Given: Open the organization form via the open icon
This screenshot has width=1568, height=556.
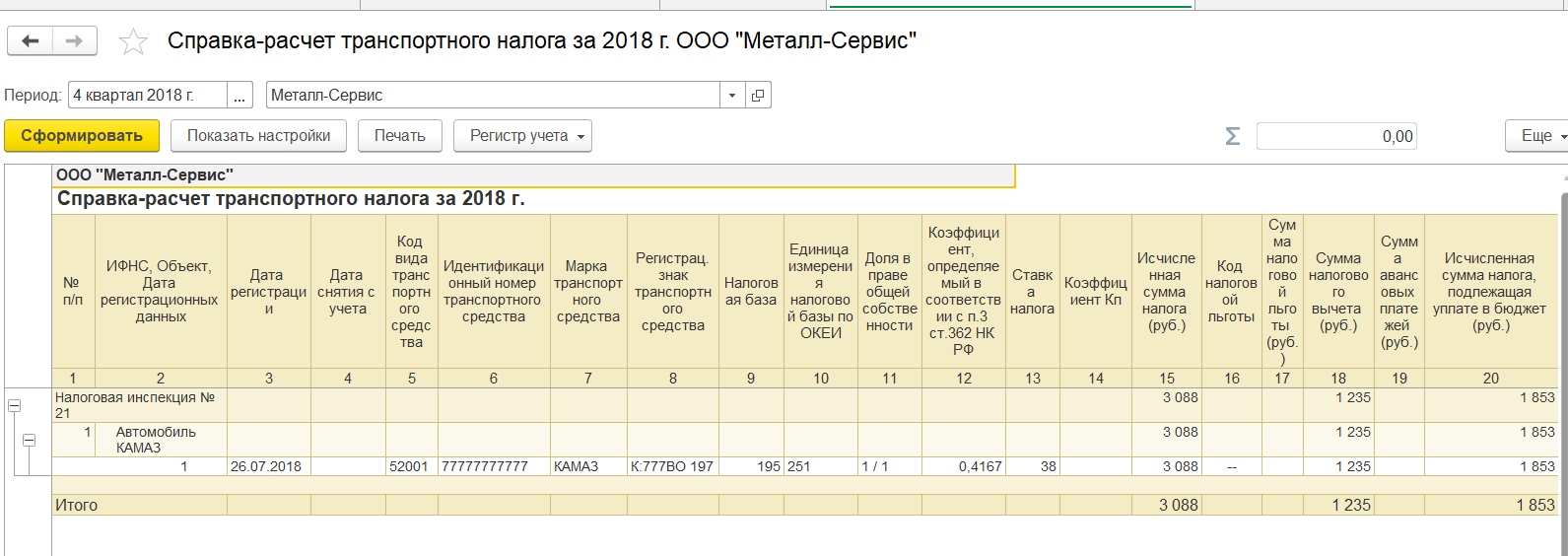Looking at the screenshot, I should [x=758, y=96].
